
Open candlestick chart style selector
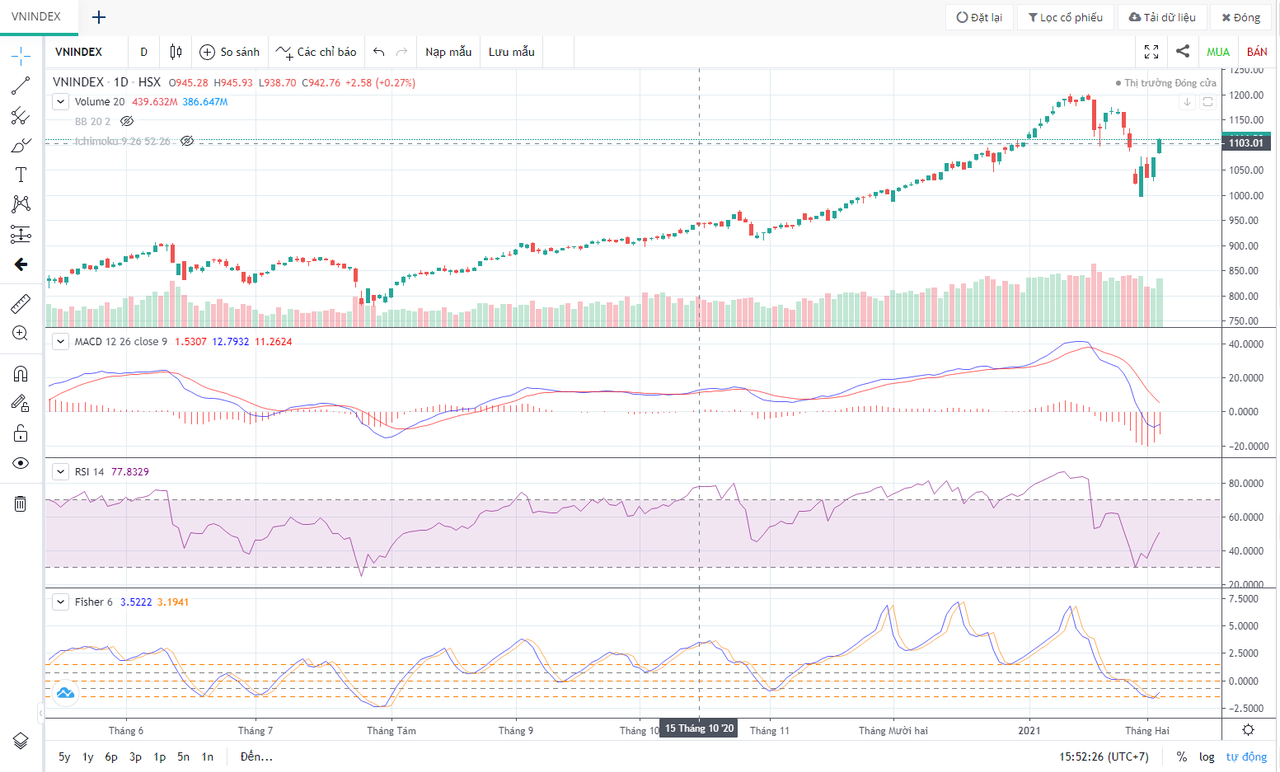tap(176, 52)
